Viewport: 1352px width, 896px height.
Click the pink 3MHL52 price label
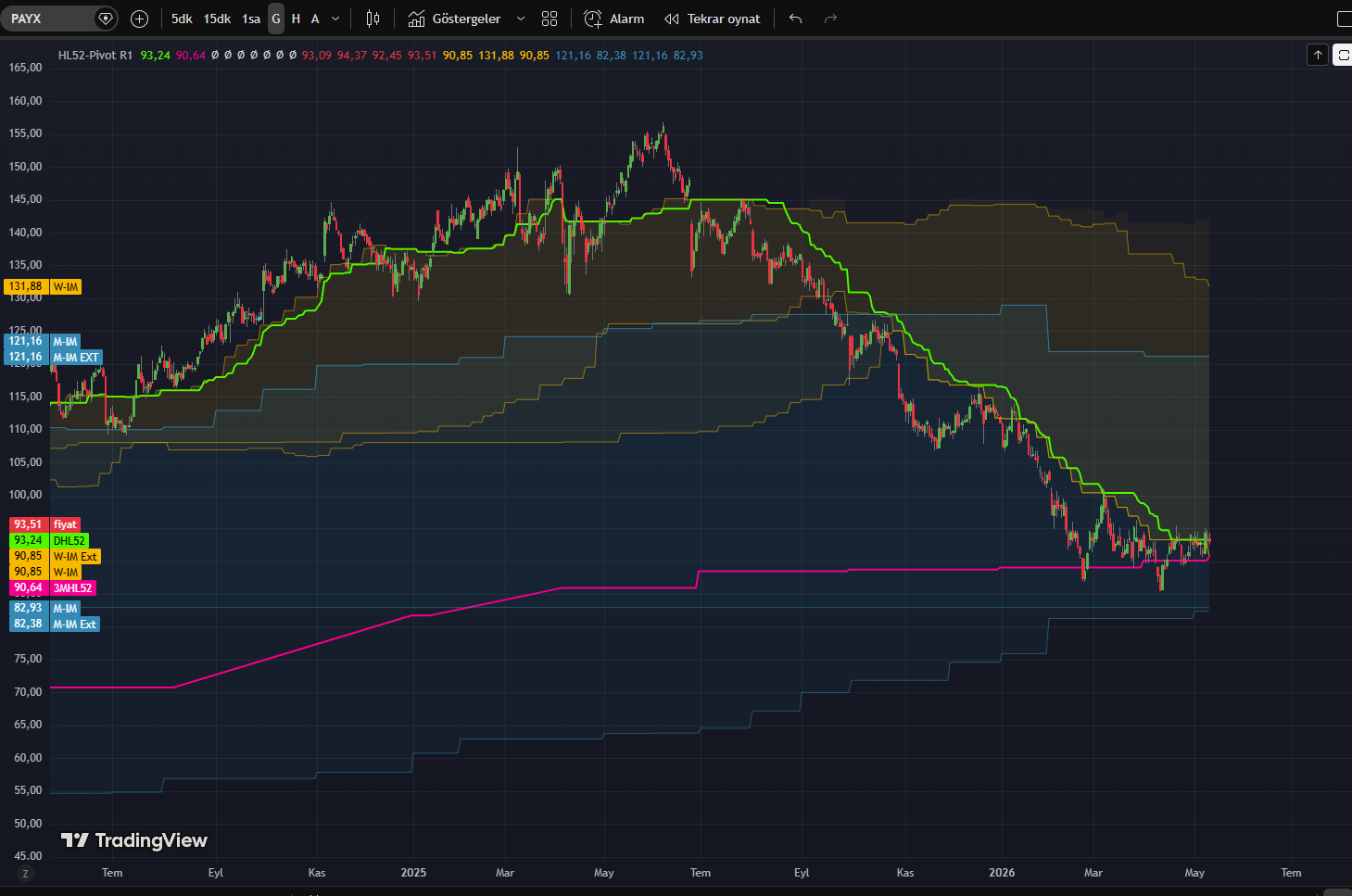53,588
